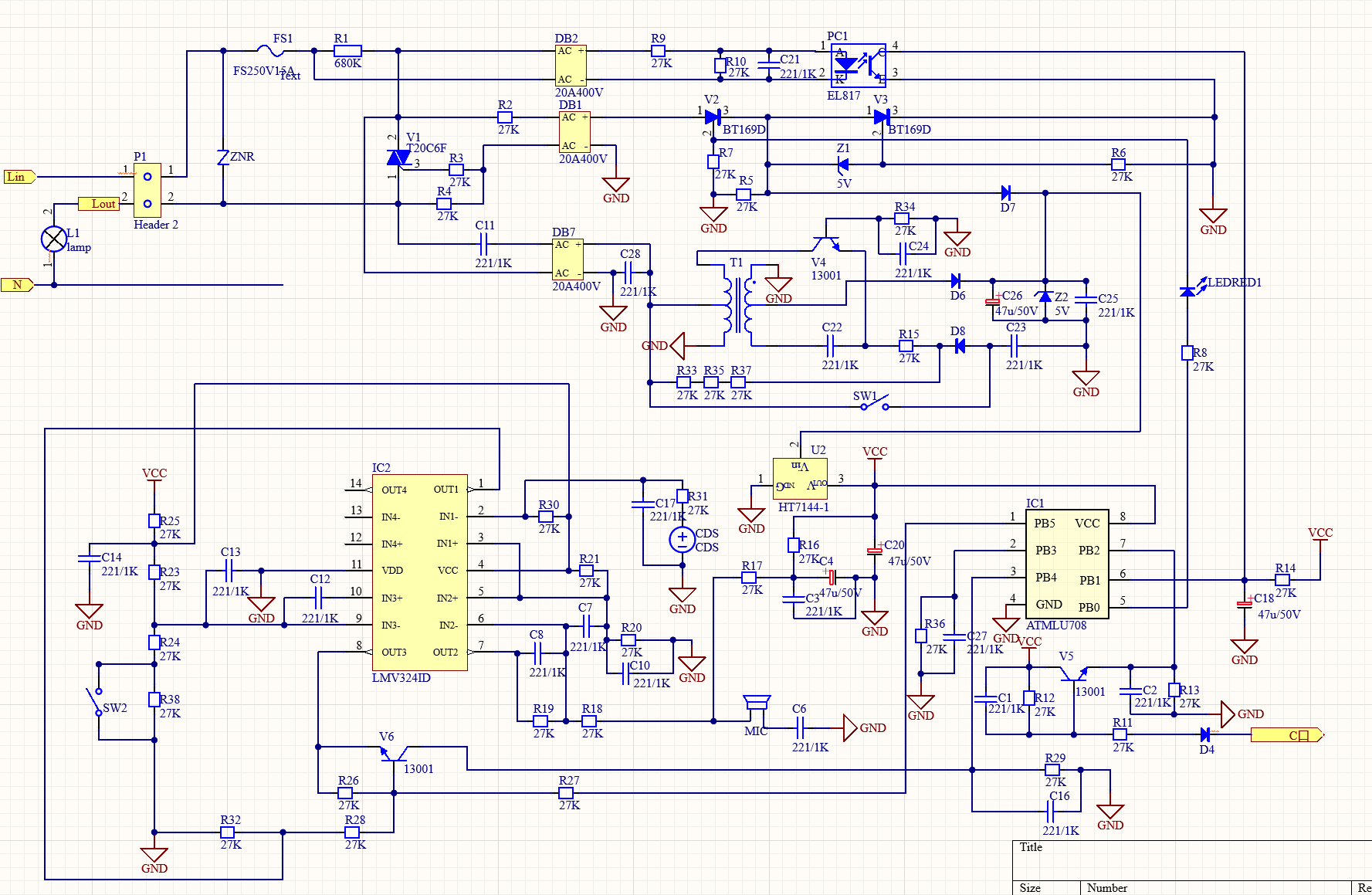This screenshot has height=895, width=1372.
Task: Select the LMV324ID op-amp chip IC2
Action: click(x=419, y=572)
